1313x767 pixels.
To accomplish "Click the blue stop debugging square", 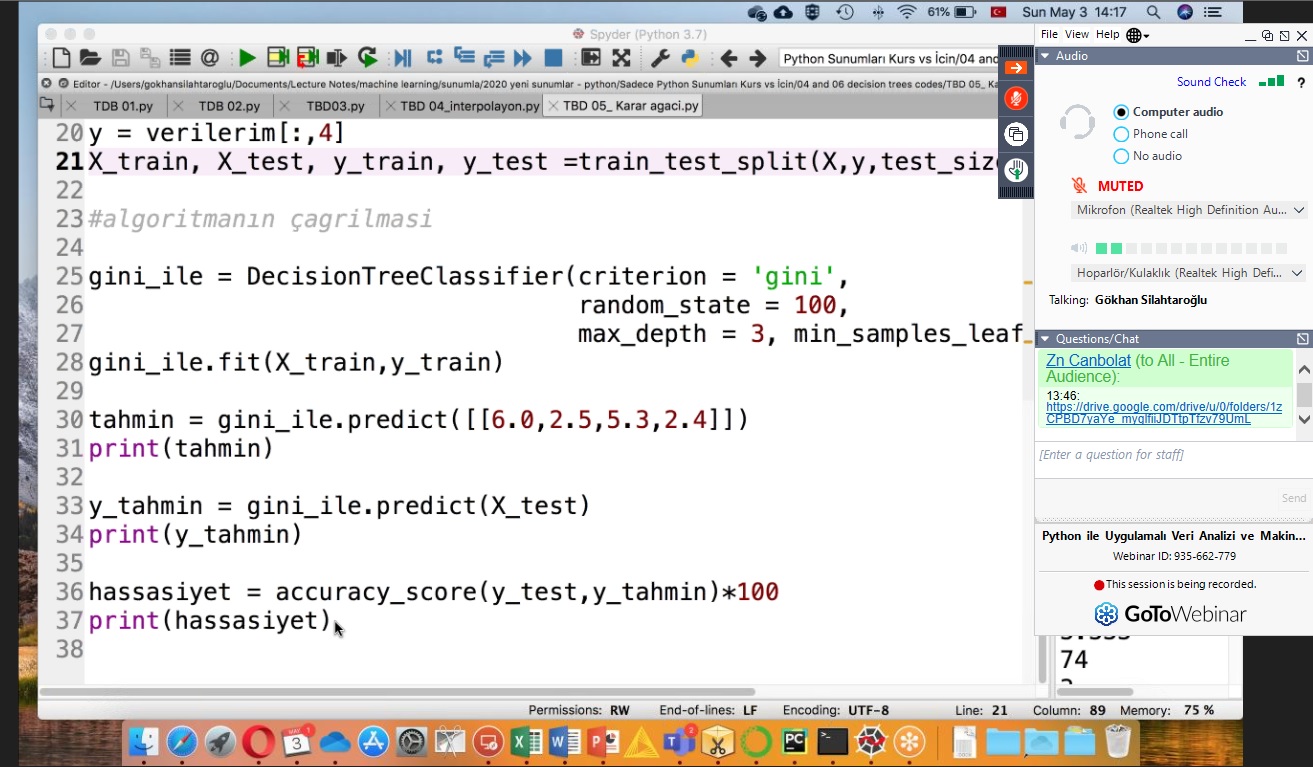I will 552,58.
